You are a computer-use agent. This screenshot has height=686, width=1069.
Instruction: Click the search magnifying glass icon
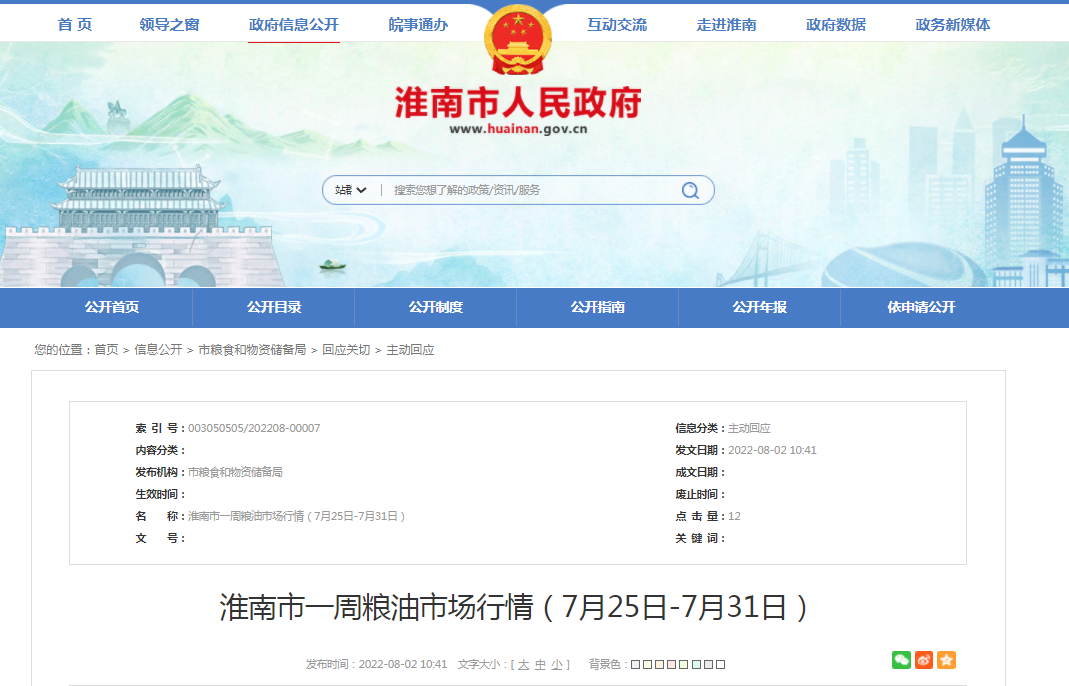(x=690, y=190)
